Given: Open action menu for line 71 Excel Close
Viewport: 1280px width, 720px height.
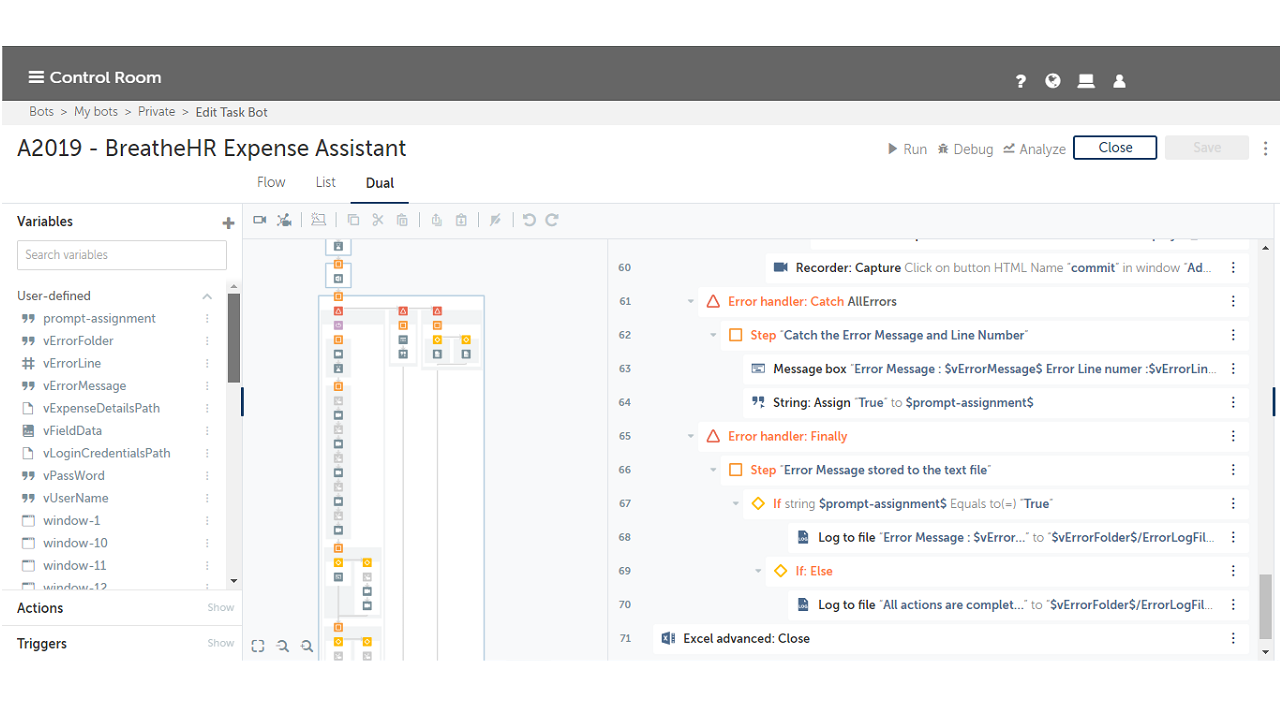Looking at the screenshot, I should (x=1233, y=638).
